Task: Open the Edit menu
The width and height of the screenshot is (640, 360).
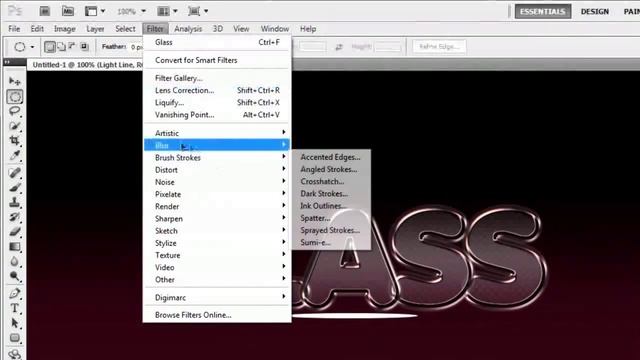Action: tap(37, 29)
